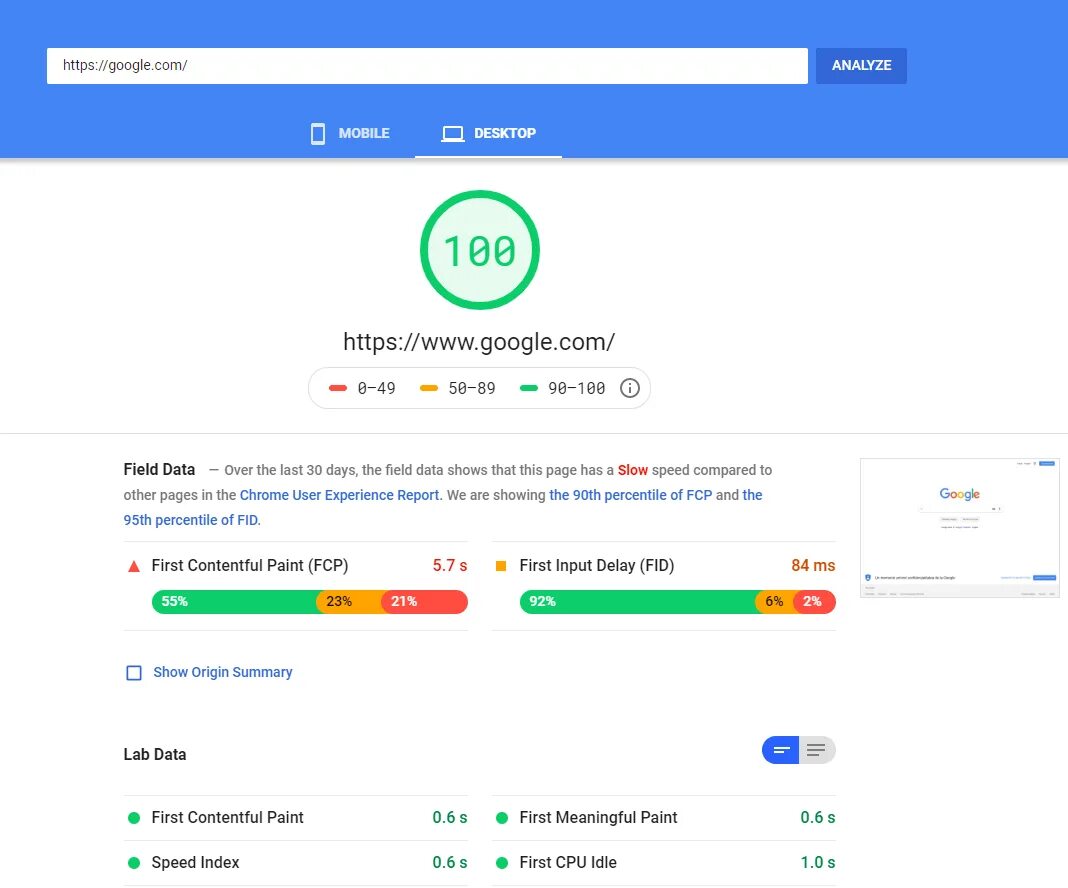Select the expanded Lab Data view toggle
This screenshot has height=888, width=1068.
click(817, 750)
